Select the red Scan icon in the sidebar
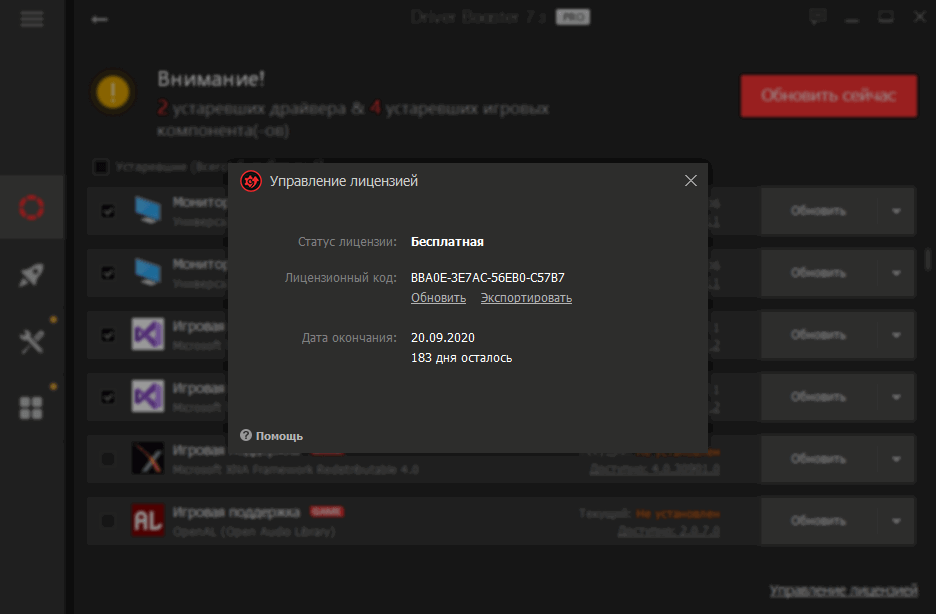 point(32,208)
